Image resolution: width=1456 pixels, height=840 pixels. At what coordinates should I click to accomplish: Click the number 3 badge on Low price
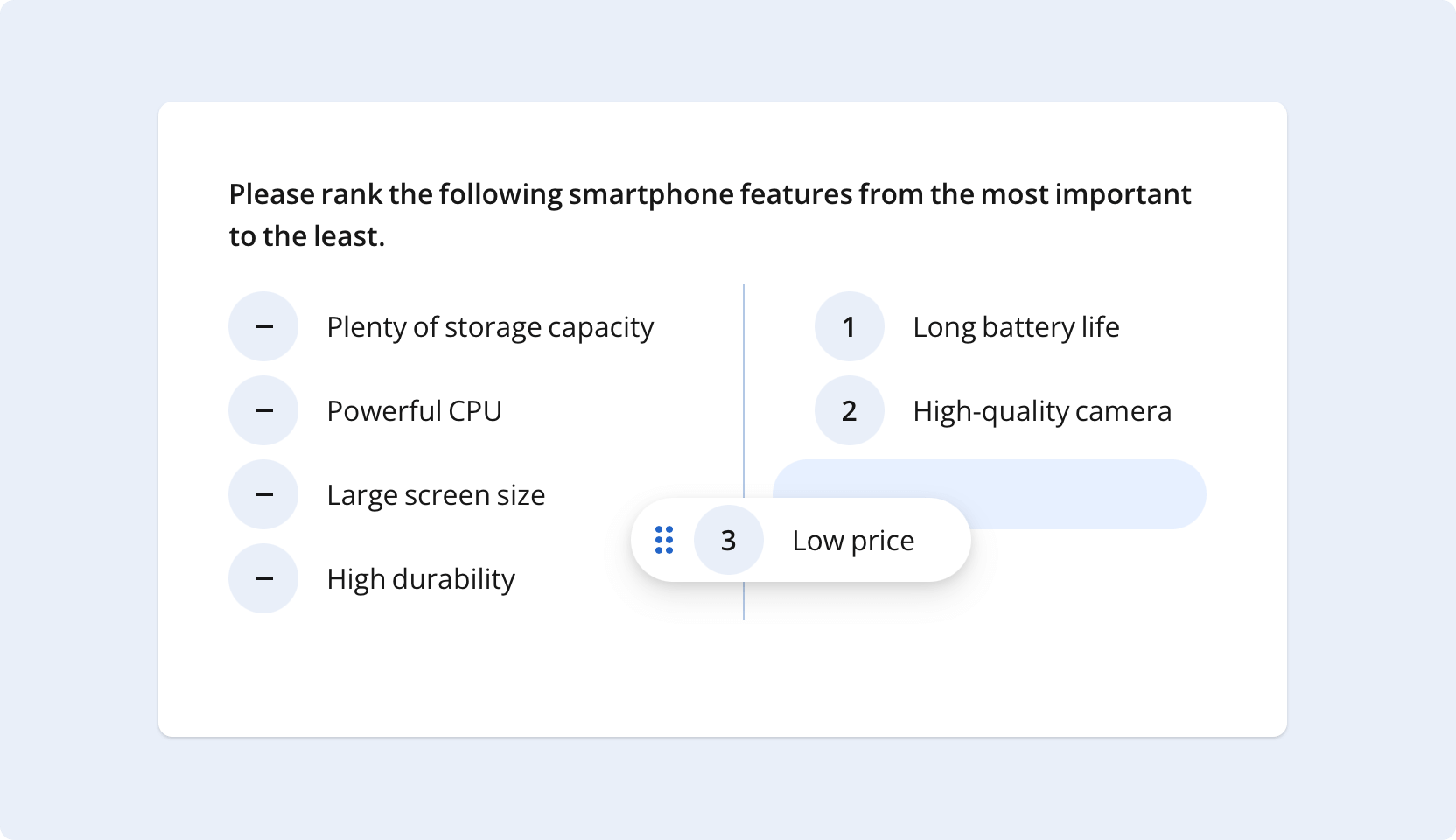coord(729,540)
